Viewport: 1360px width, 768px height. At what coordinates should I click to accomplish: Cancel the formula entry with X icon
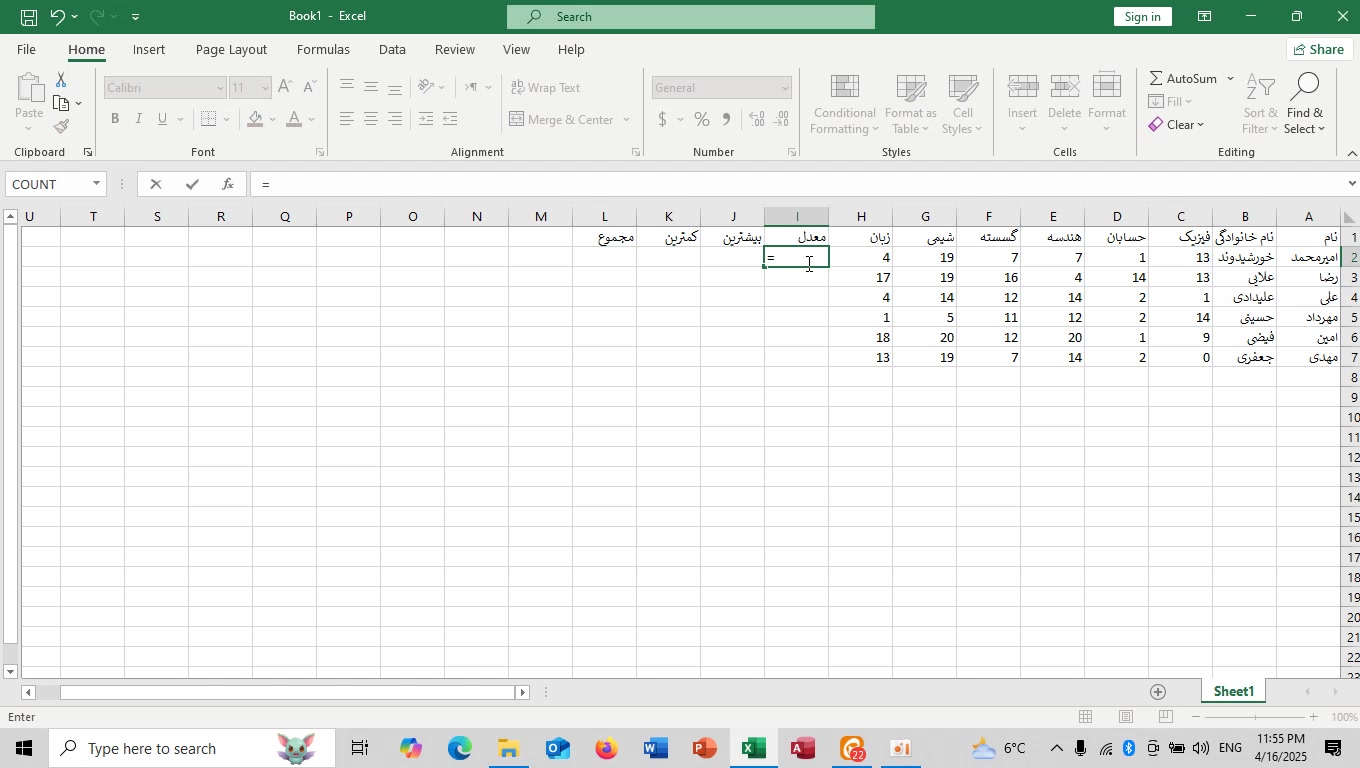click(155, 184)
